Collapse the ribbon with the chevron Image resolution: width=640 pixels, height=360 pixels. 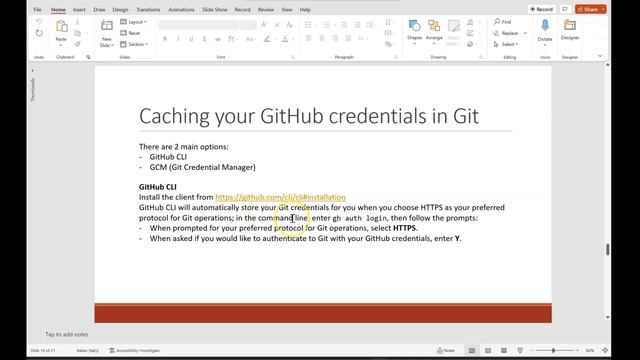tap(600, 56)
